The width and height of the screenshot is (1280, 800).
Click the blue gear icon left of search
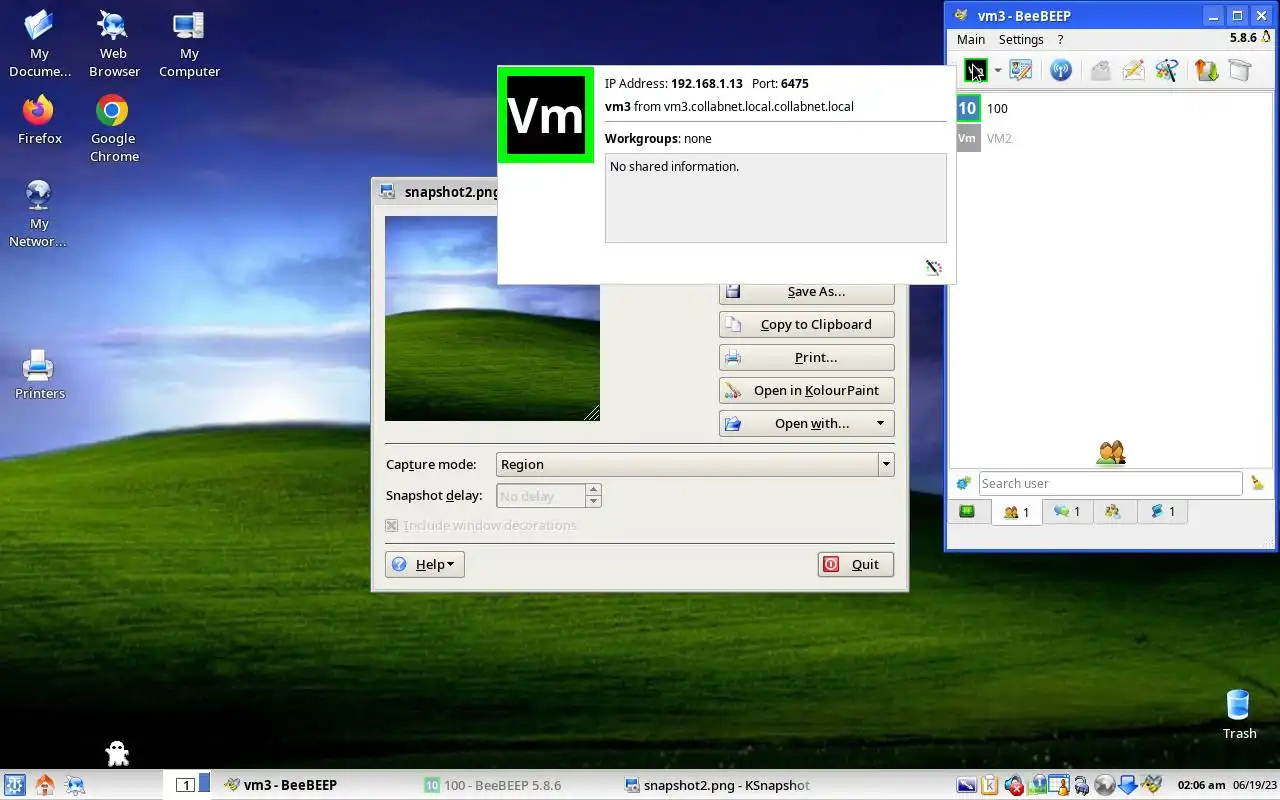pos(964,483)
